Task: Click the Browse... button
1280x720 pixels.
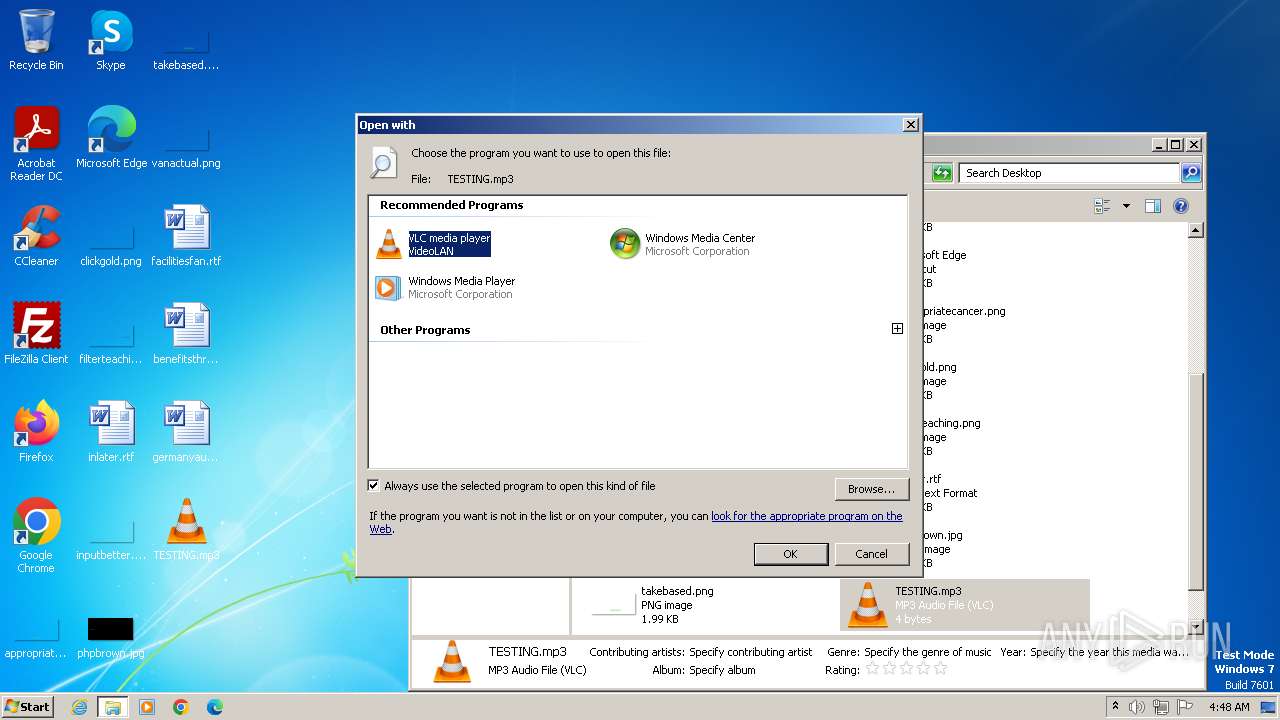Action: [x=871, y=489]
